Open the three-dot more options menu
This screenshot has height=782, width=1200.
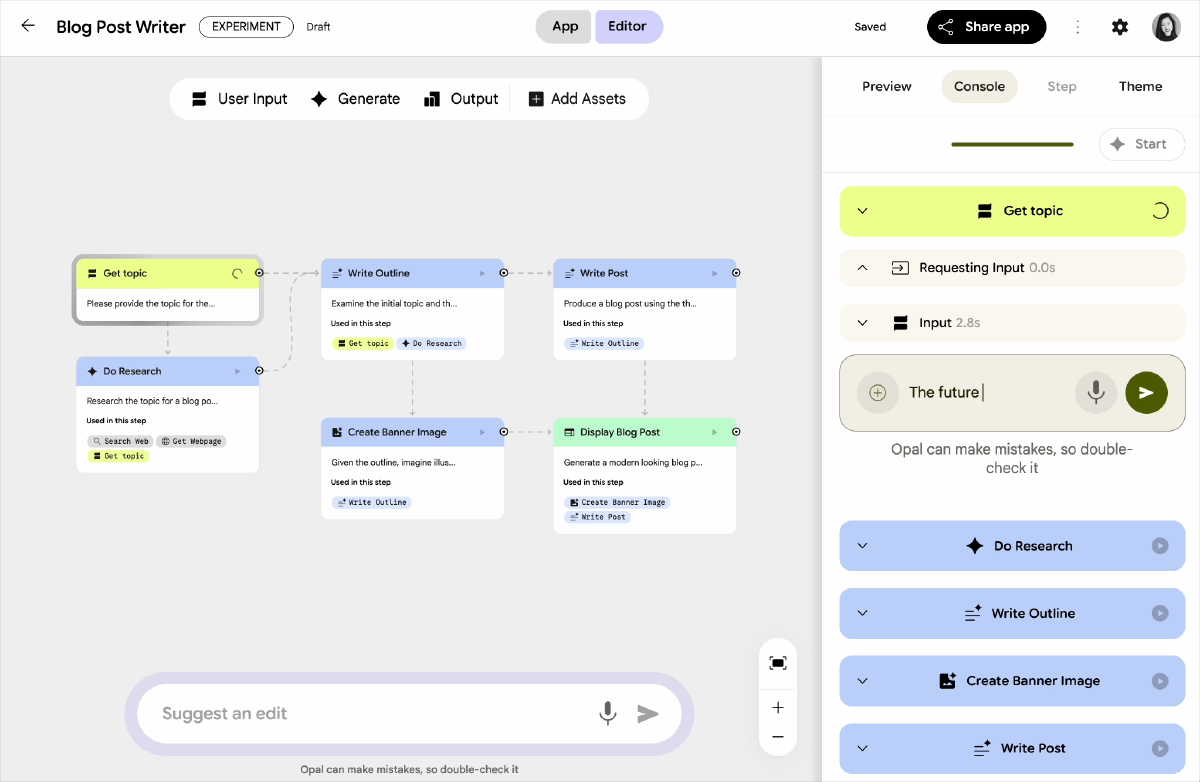1077,27
